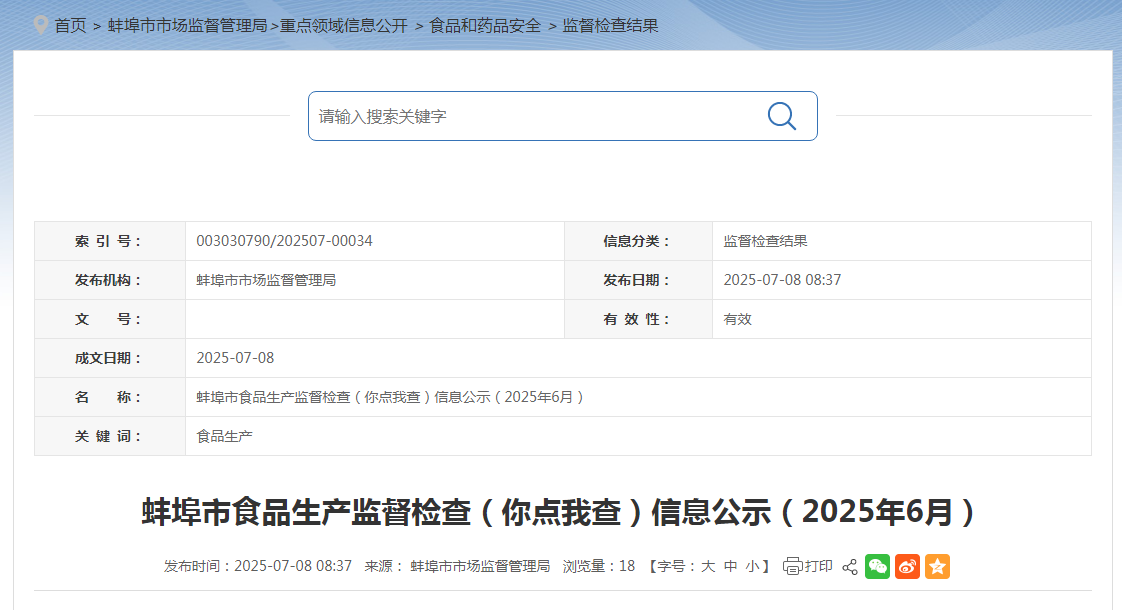Go to 首页 in breadcrumb

[70, 26]
